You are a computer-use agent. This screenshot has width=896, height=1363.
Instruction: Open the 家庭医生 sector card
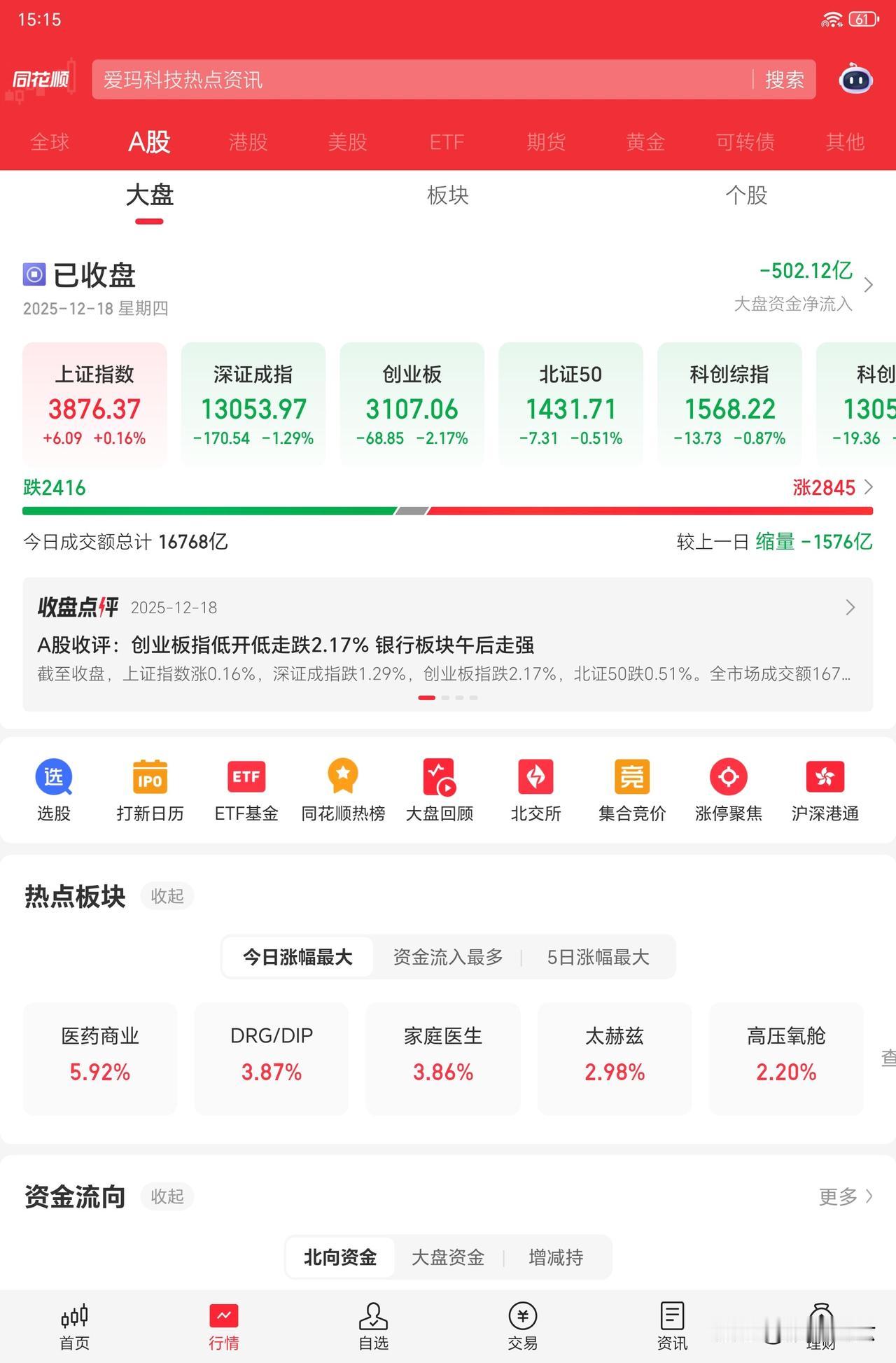tap(443, 1058)
